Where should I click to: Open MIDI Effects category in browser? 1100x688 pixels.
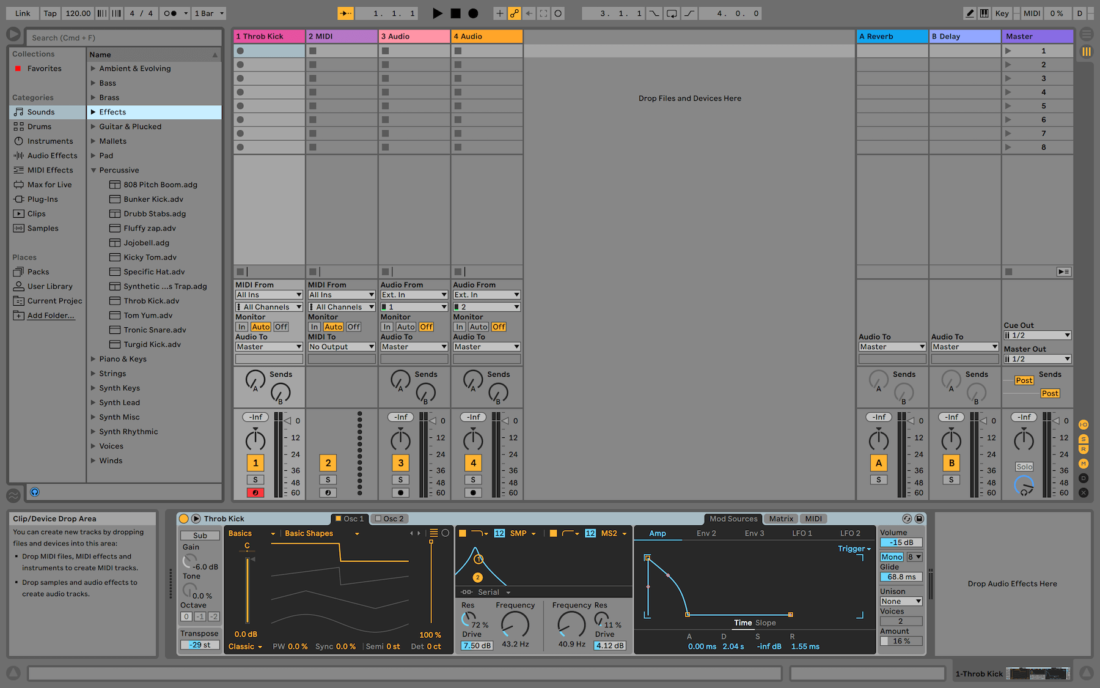[50, 170]
